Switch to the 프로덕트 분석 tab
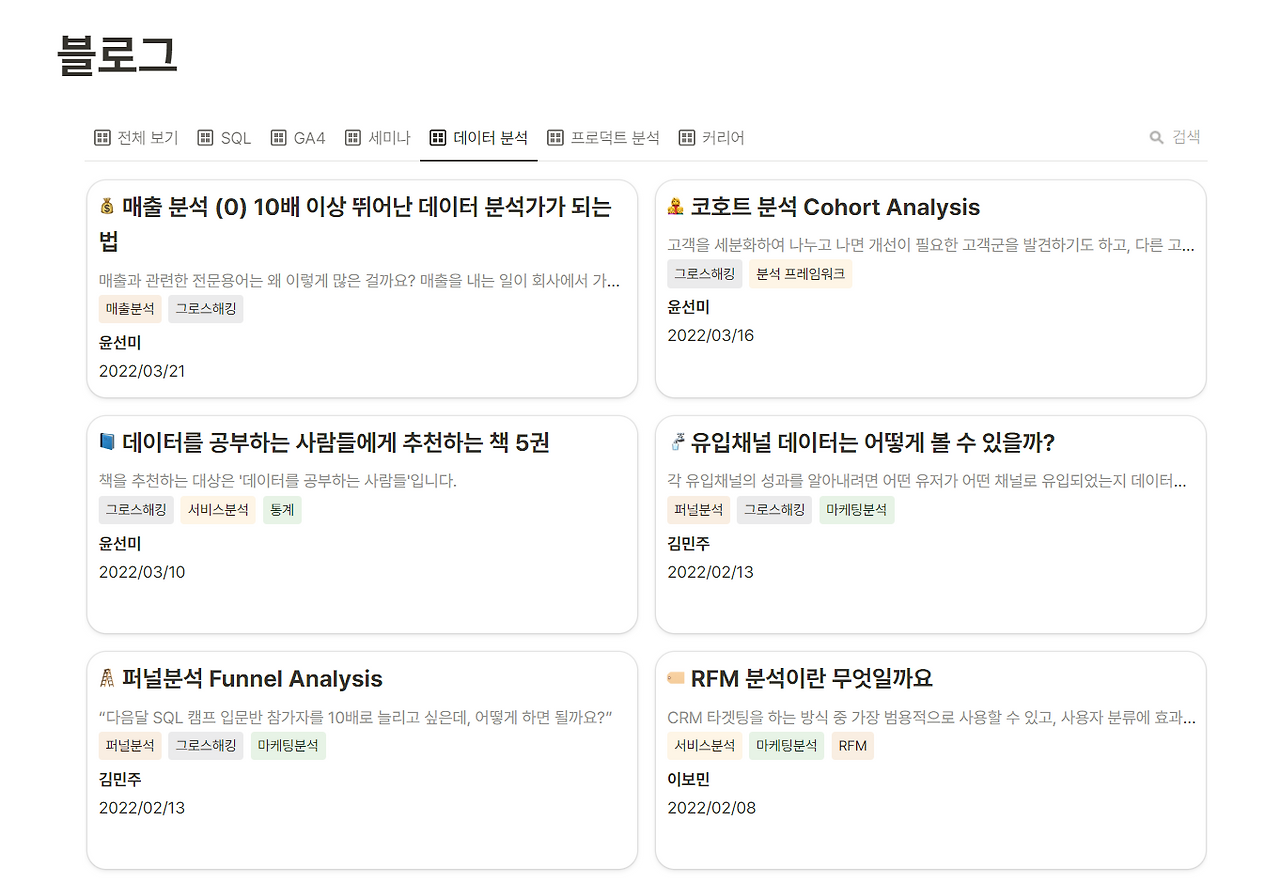The height and width of the screenshot is (883, 1280). click(x=614, y=137)
